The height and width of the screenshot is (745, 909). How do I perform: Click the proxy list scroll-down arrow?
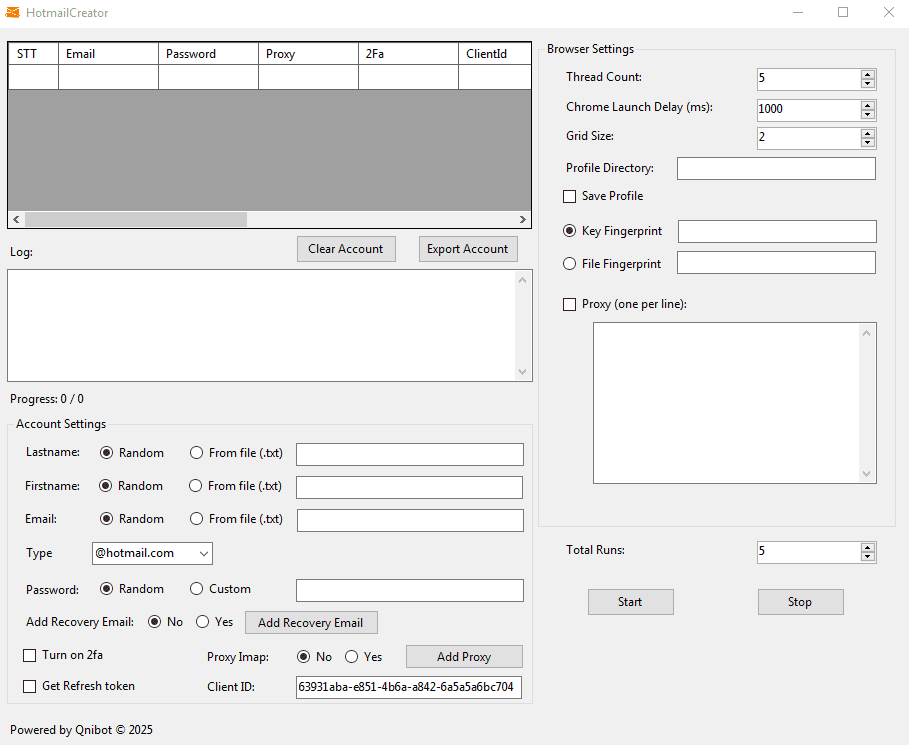coord(866,474)
